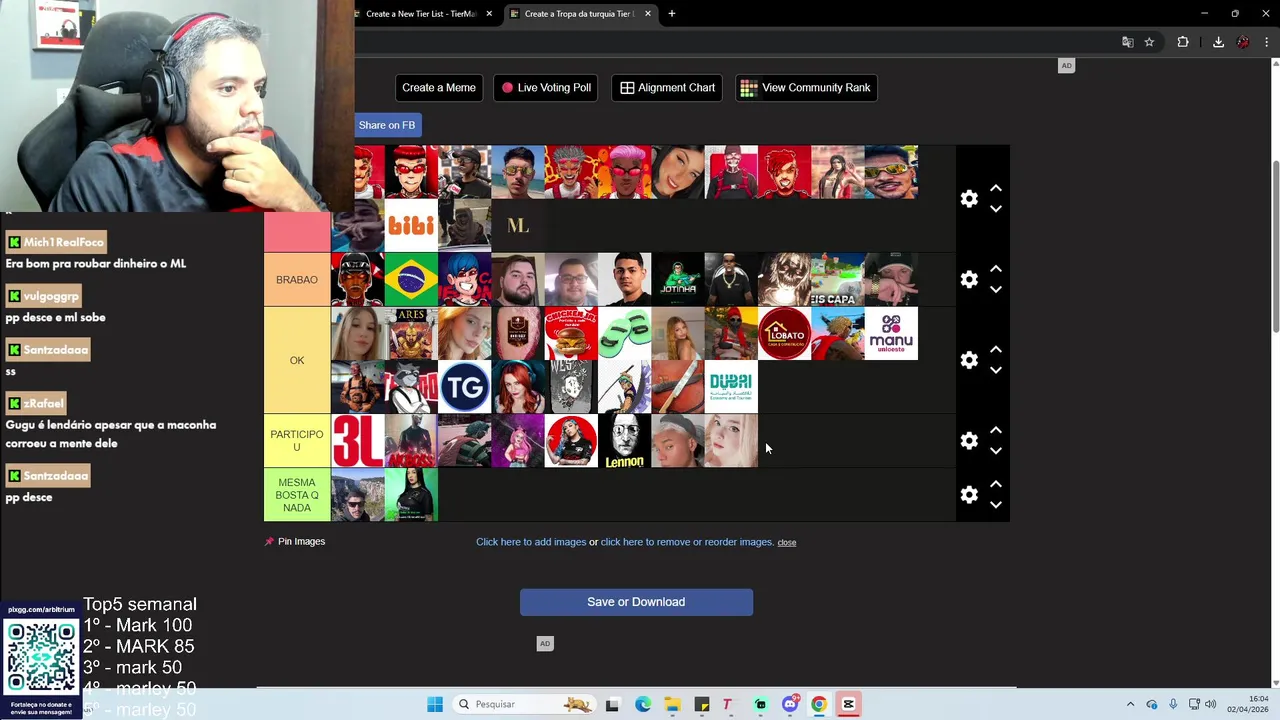This screenshot has height=720, width=1280.
Task: Click the green MESMA BOSTA Q NADA label
Action: click(x=297, y=495)
